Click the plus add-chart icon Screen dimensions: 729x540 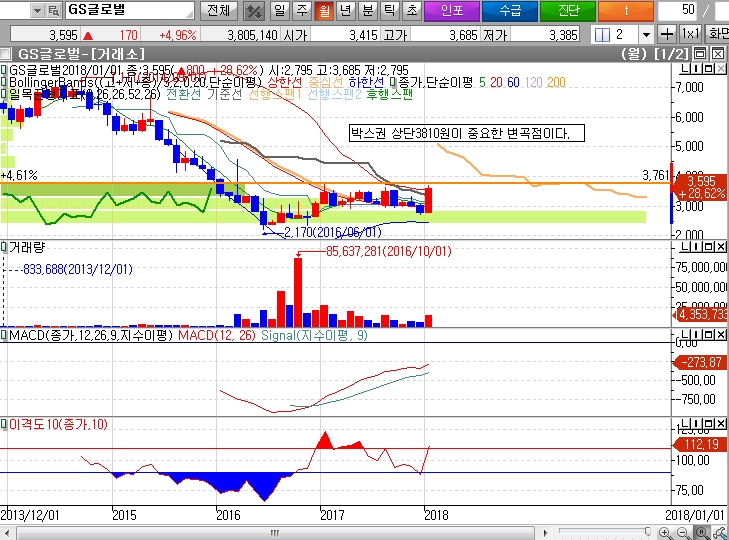coord(668,34)
